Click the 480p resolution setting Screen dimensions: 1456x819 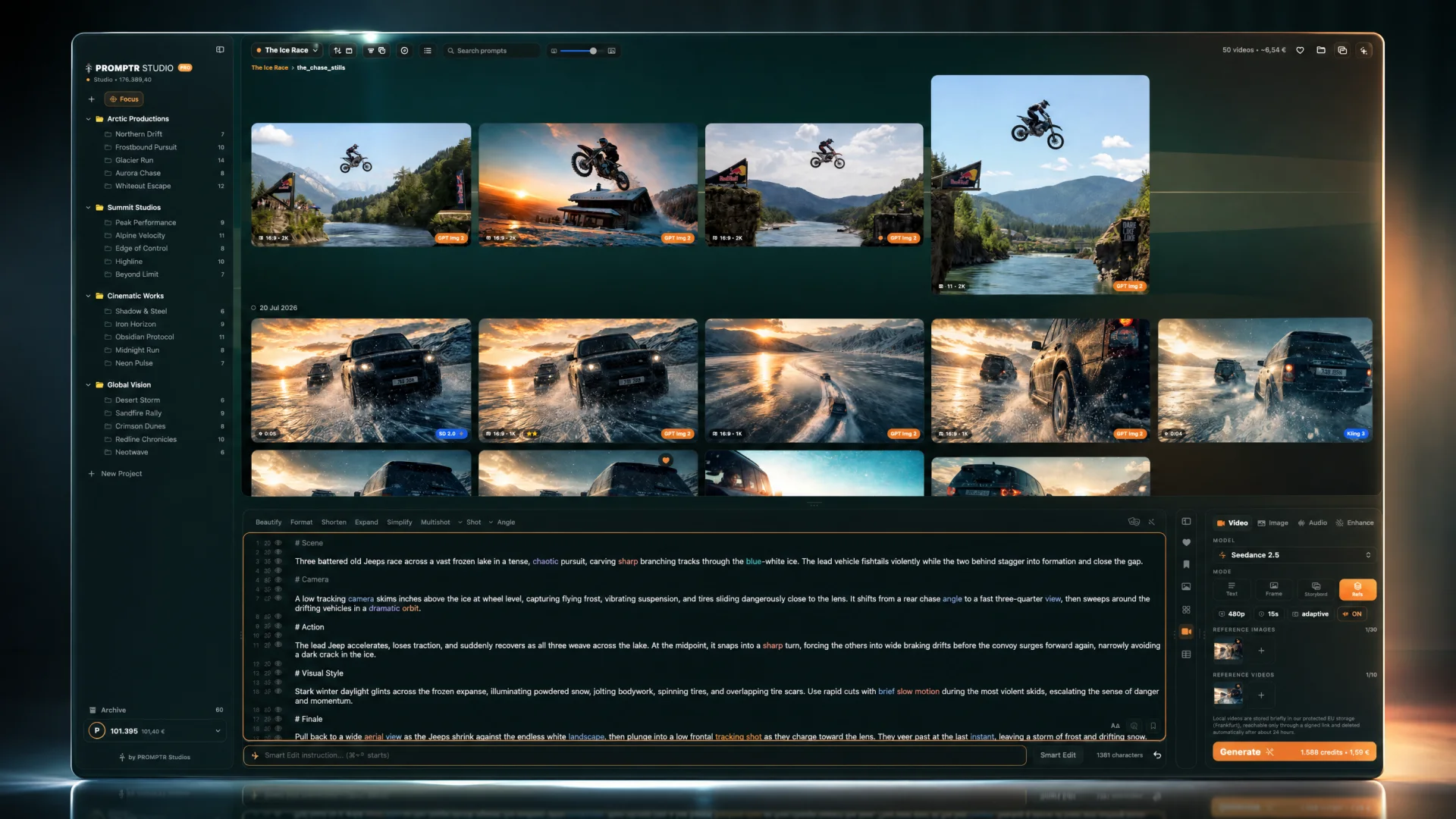click(1232, 614)
